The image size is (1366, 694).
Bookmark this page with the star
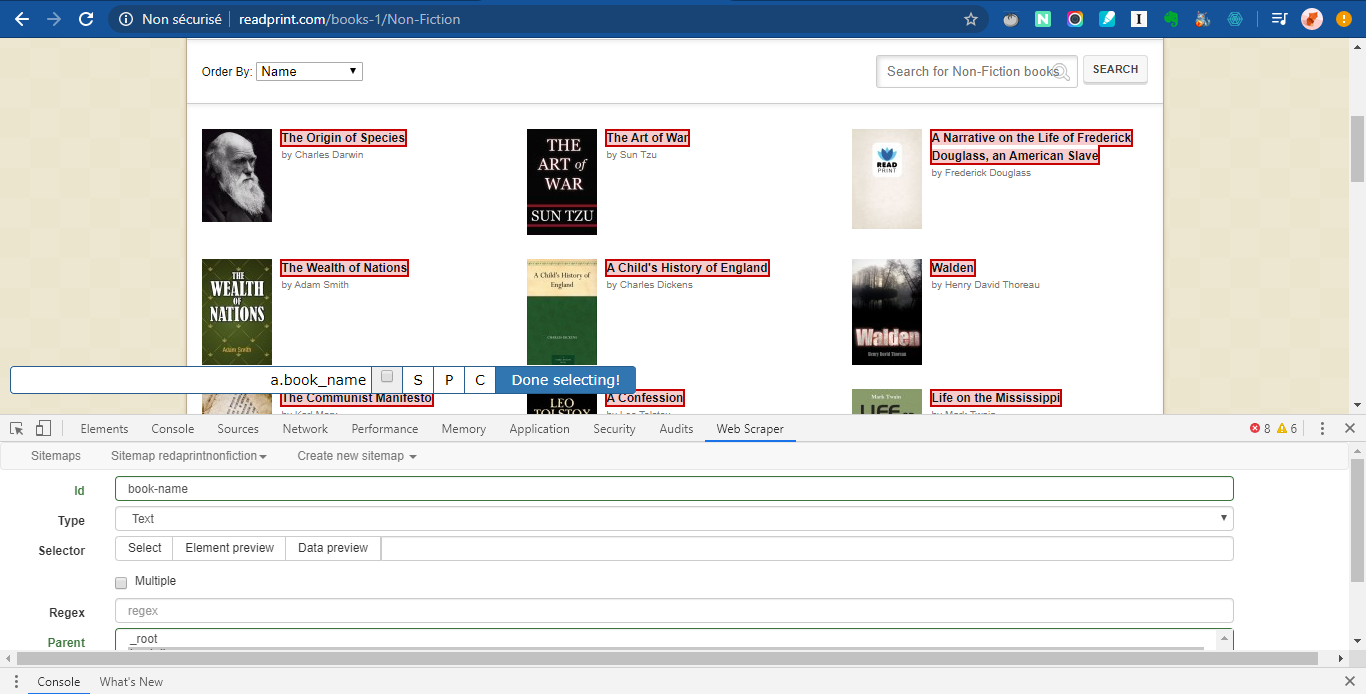(970, 19)
